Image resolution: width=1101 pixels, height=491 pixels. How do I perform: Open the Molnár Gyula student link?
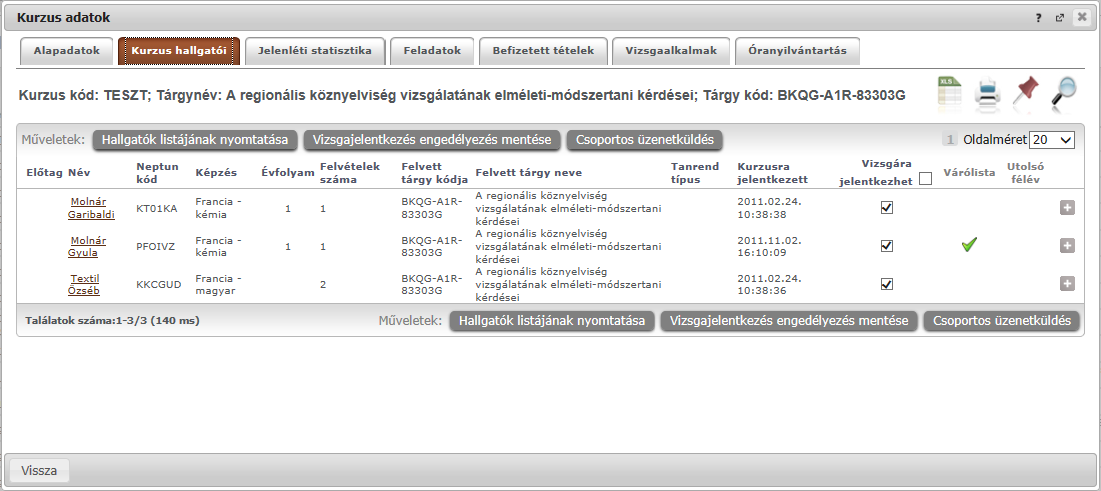88,246
